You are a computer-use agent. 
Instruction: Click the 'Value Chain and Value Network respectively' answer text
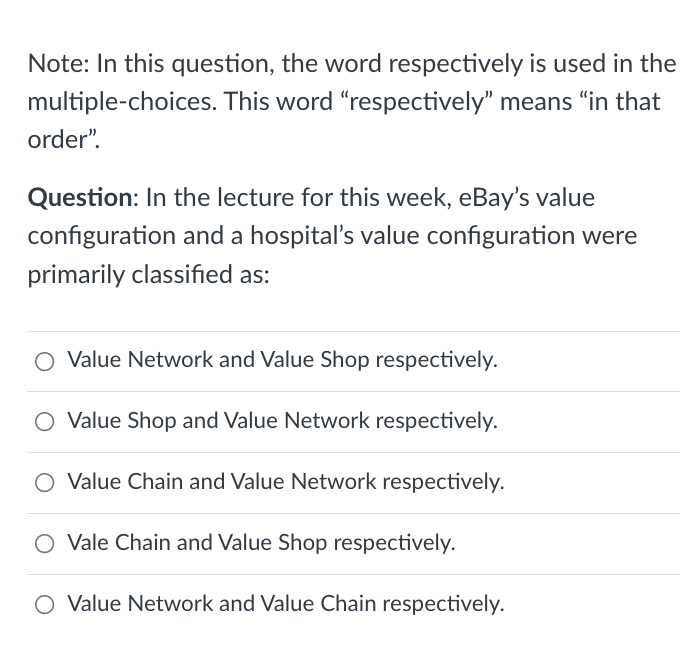click(286, 482)
